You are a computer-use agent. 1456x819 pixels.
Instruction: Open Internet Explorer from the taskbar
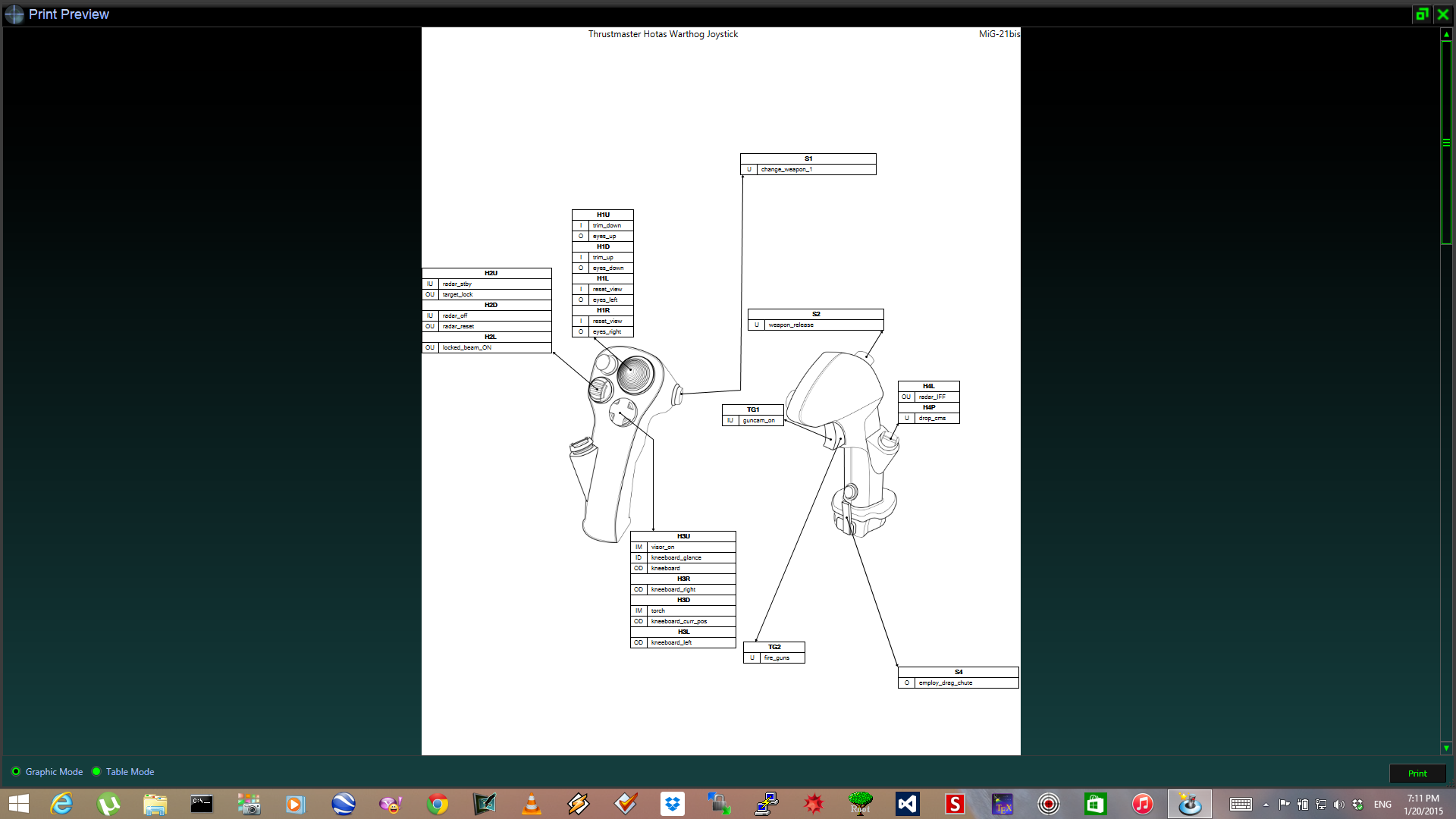61,804
